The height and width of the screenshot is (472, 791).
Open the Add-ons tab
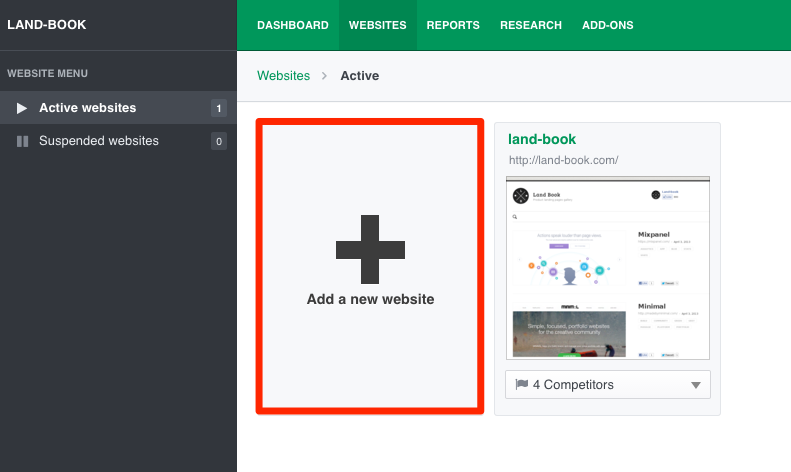pos(607,25)
